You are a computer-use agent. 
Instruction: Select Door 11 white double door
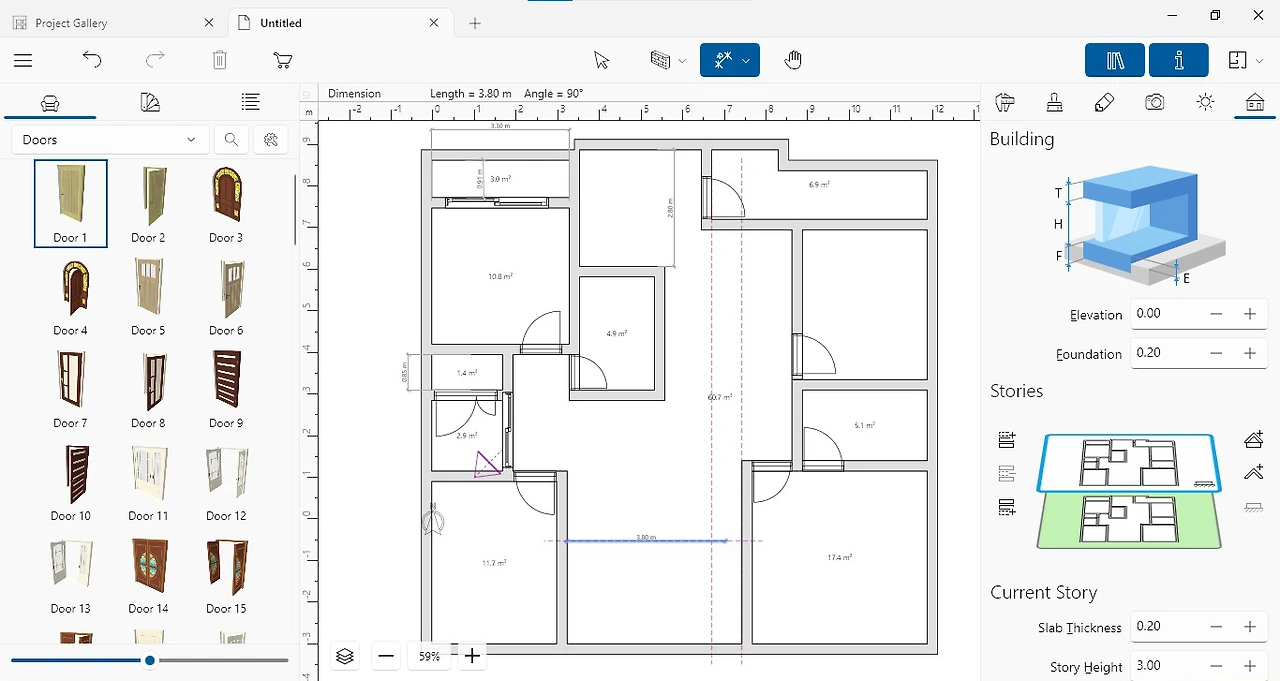coord(148,482)
